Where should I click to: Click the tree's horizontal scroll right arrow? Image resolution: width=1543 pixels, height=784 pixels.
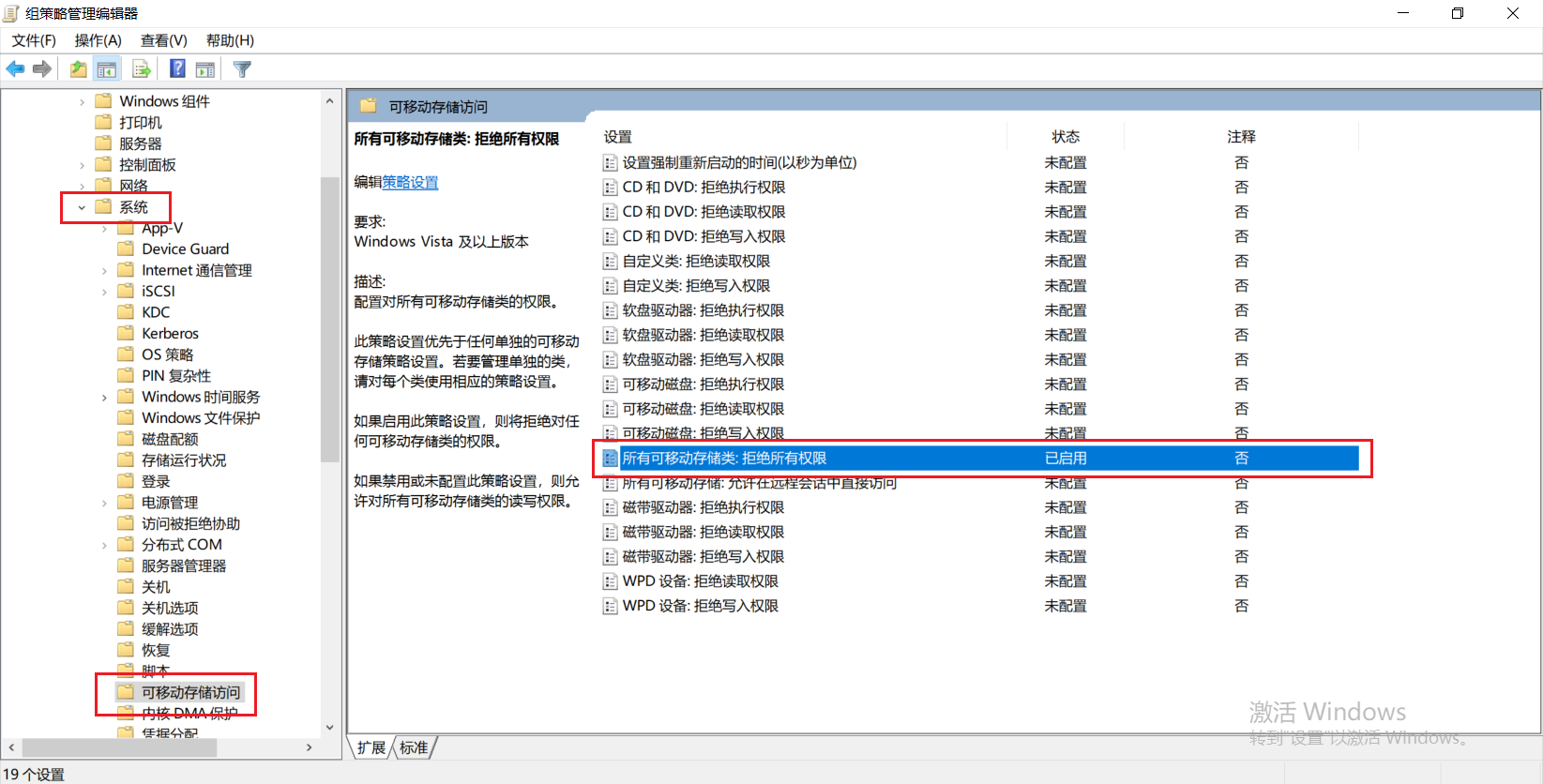point(310,747)
